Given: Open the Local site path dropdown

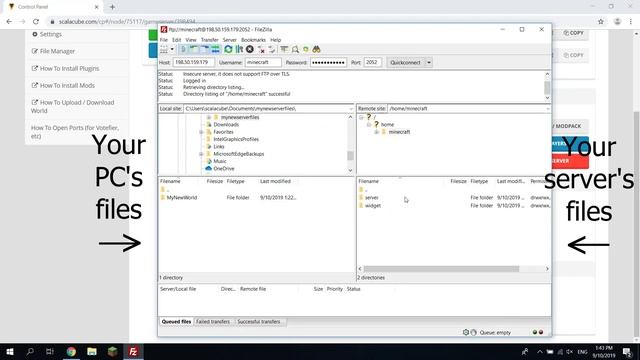Looking at the screenshot, I should pos(351,109).
